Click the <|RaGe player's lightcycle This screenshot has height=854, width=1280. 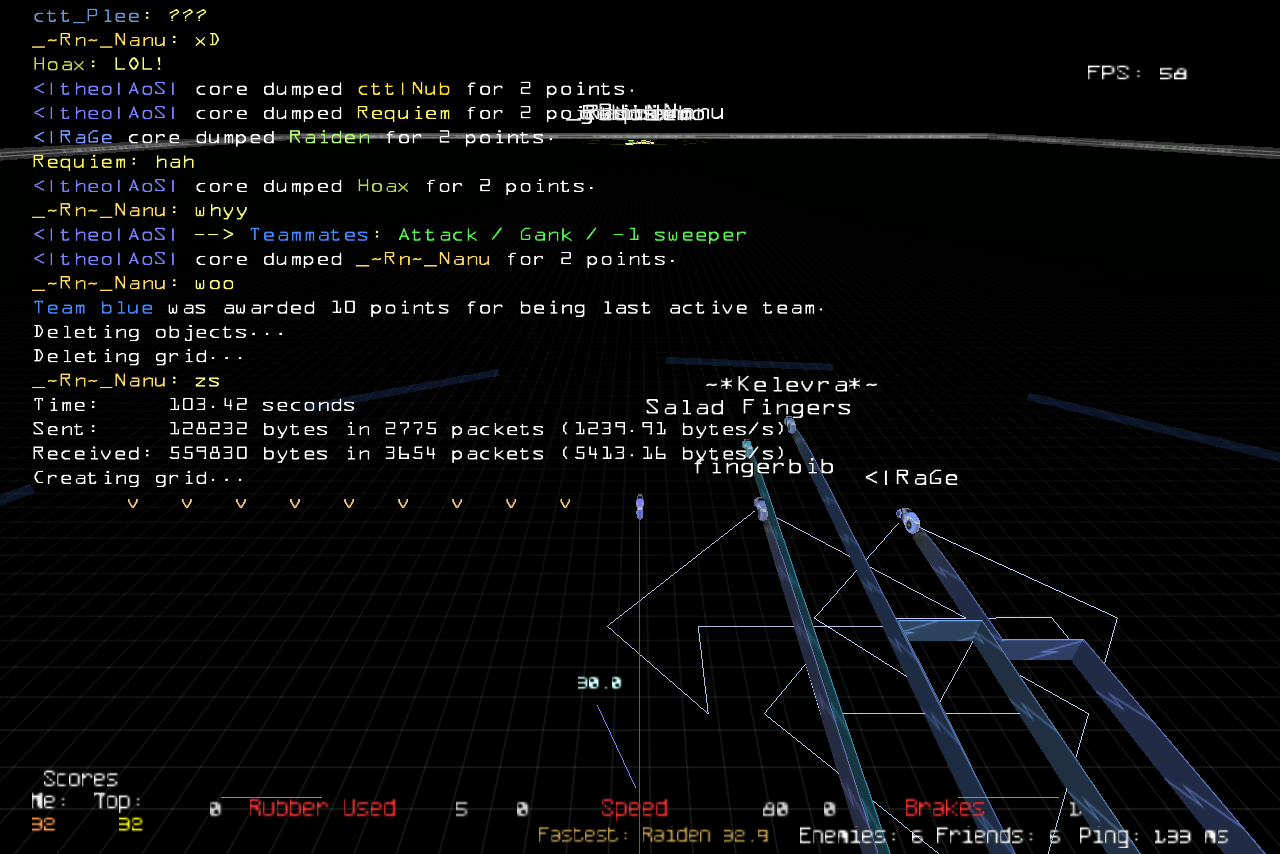[x=910, y=521]
